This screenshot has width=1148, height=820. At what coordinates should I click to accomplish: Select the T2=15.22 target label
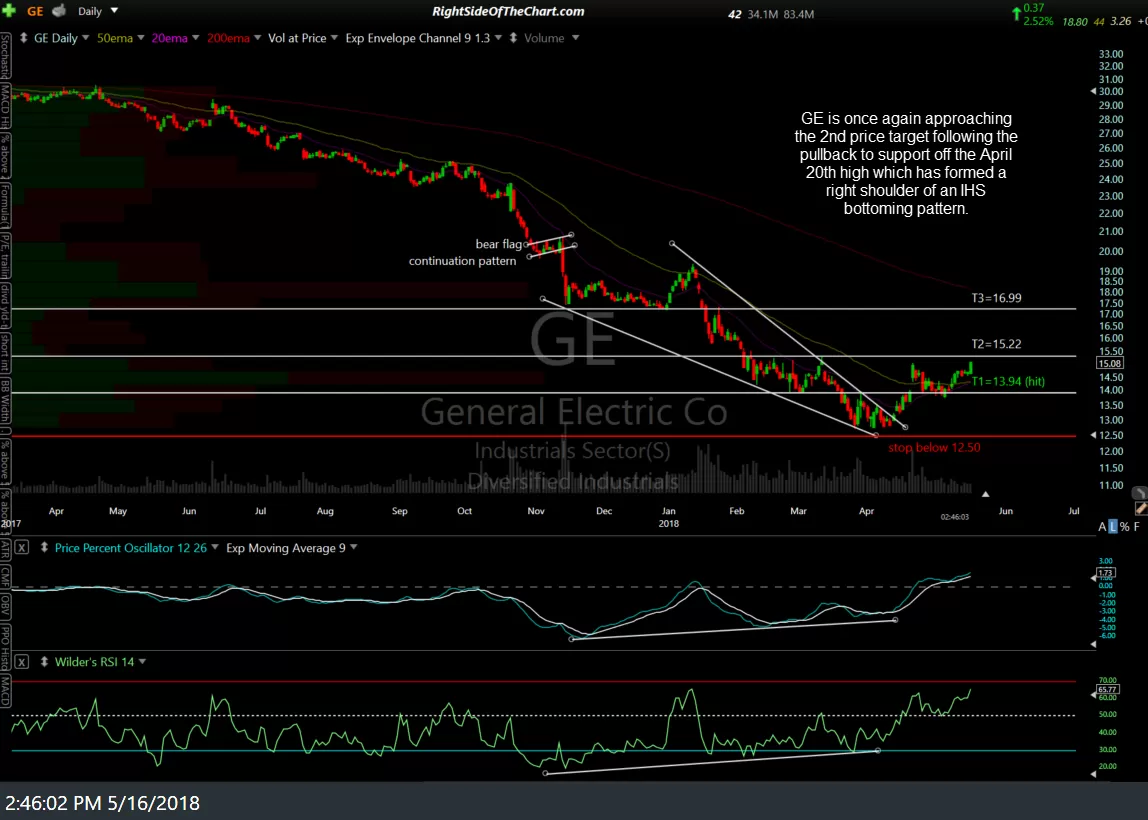(x=996, y=344)
